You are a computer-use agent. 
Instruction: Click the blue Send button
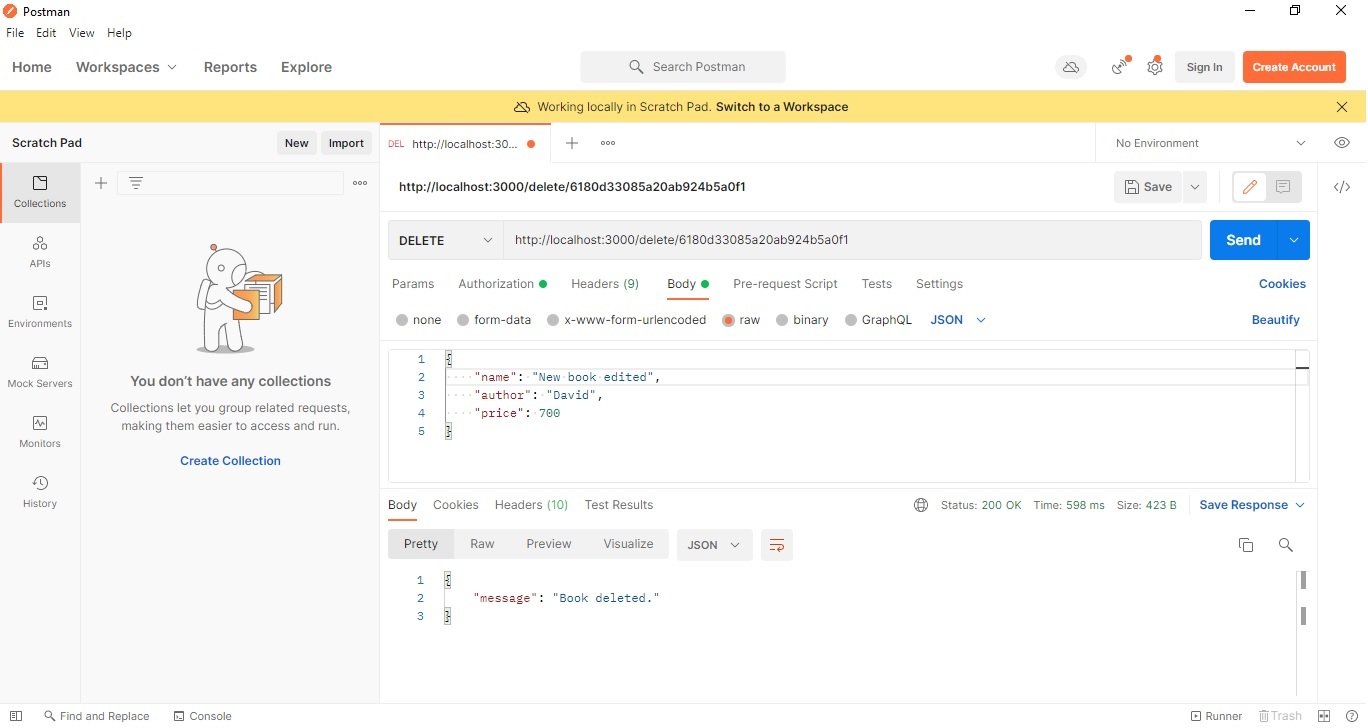pos(1244,240)
